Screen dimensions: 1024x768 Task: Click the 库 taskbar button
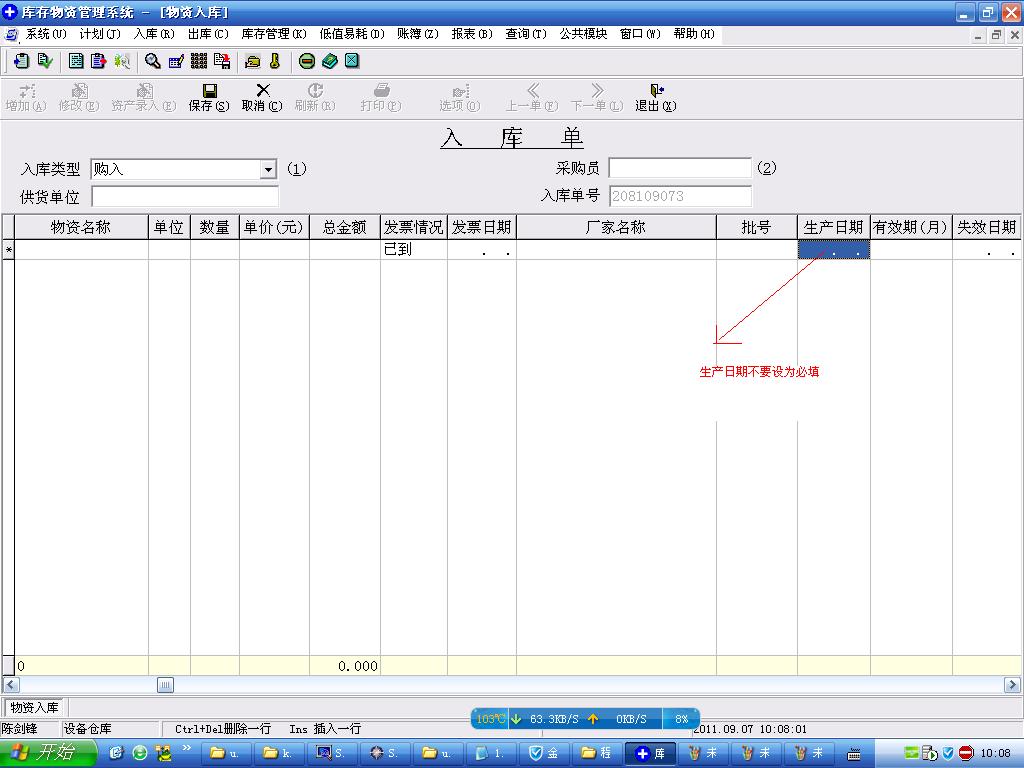pyautogui.click(x=650, y=753)
